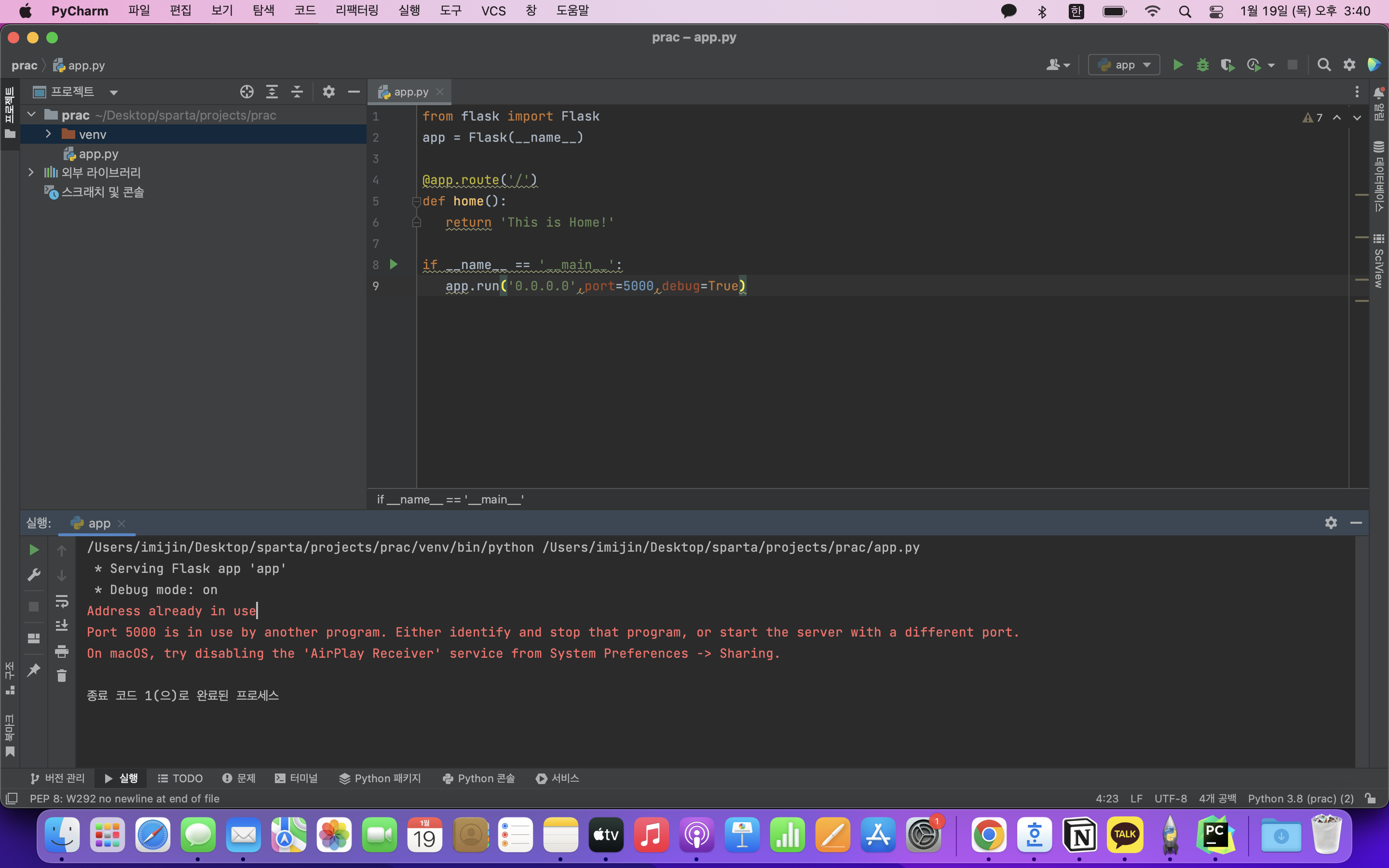Image resolution: width=1389 pixels, height=868 pixels.
Task: Open run configuration wrench in run panel
Action: [34, 575]
